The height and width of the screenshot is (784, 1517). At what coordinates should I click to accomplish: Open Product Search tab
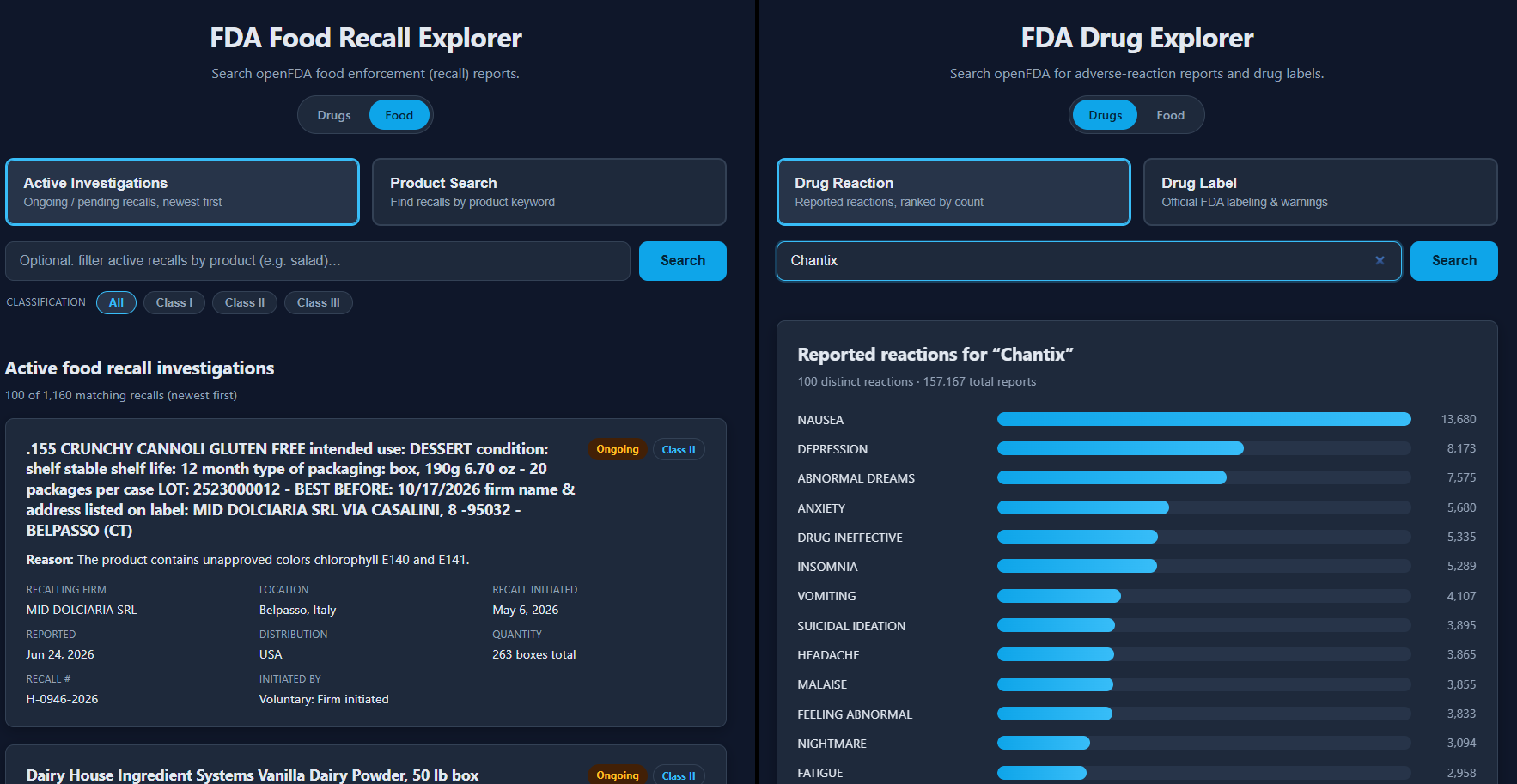[x=549, y=191]
